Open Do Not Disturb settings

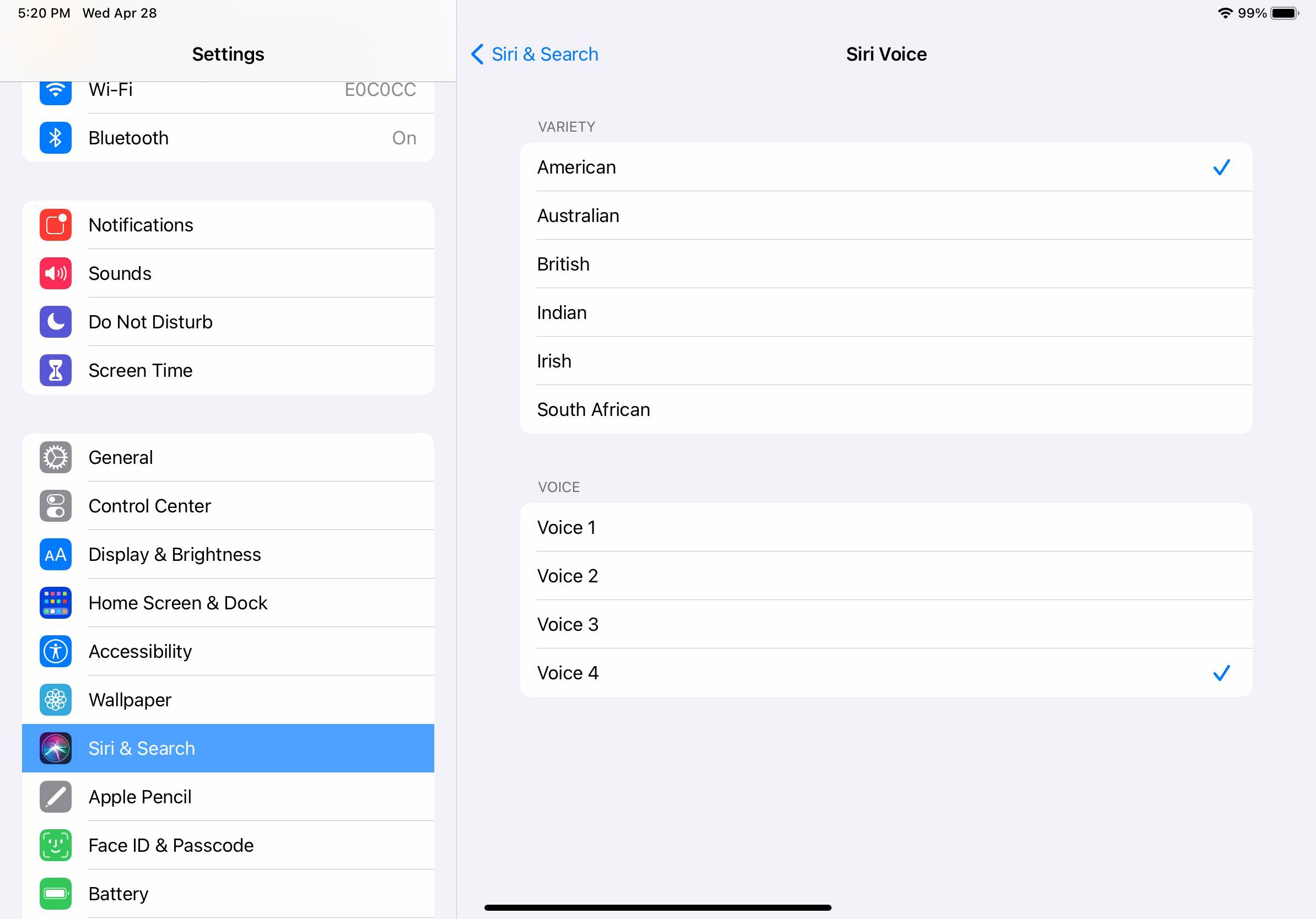point(228,322)
